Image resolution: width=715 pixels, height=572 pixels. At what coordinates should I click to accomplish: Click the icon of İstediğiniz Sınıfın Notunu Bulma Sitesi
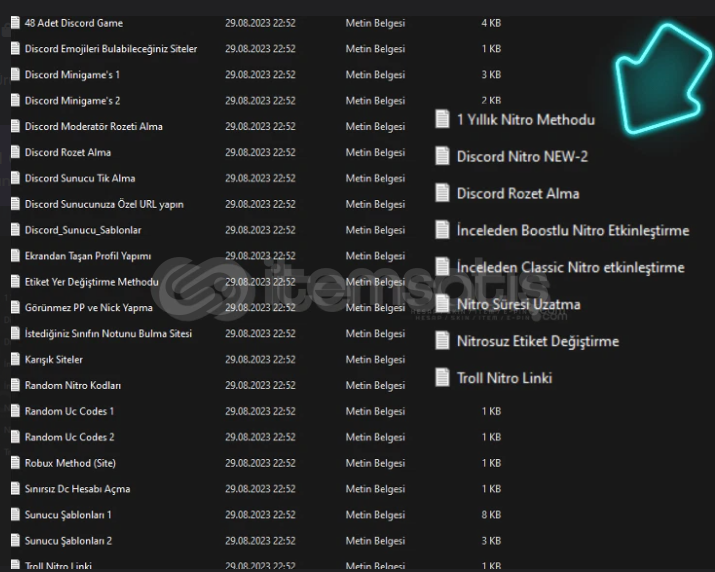coord(15,333)
